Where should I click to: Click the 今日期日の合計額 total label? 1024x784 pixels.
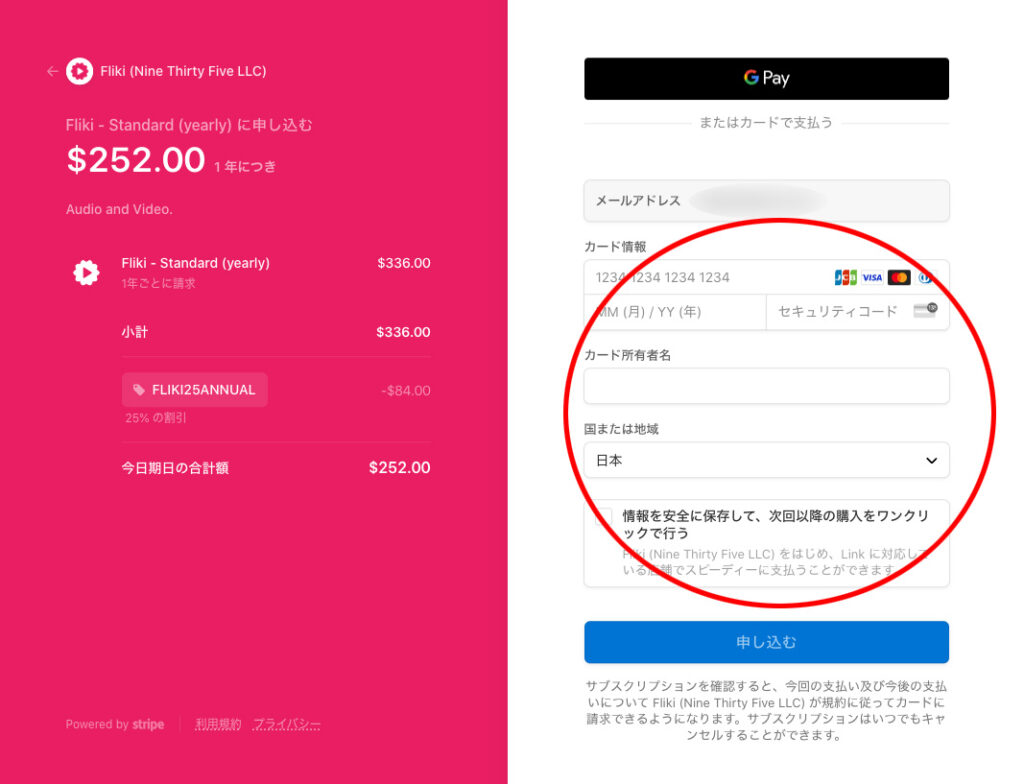pos(175,468)
